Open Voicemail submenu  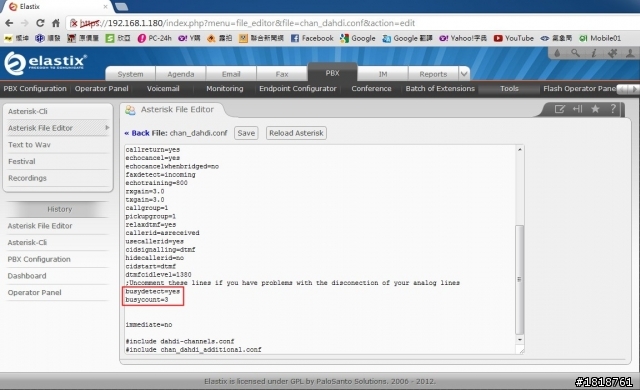[163, 89]
